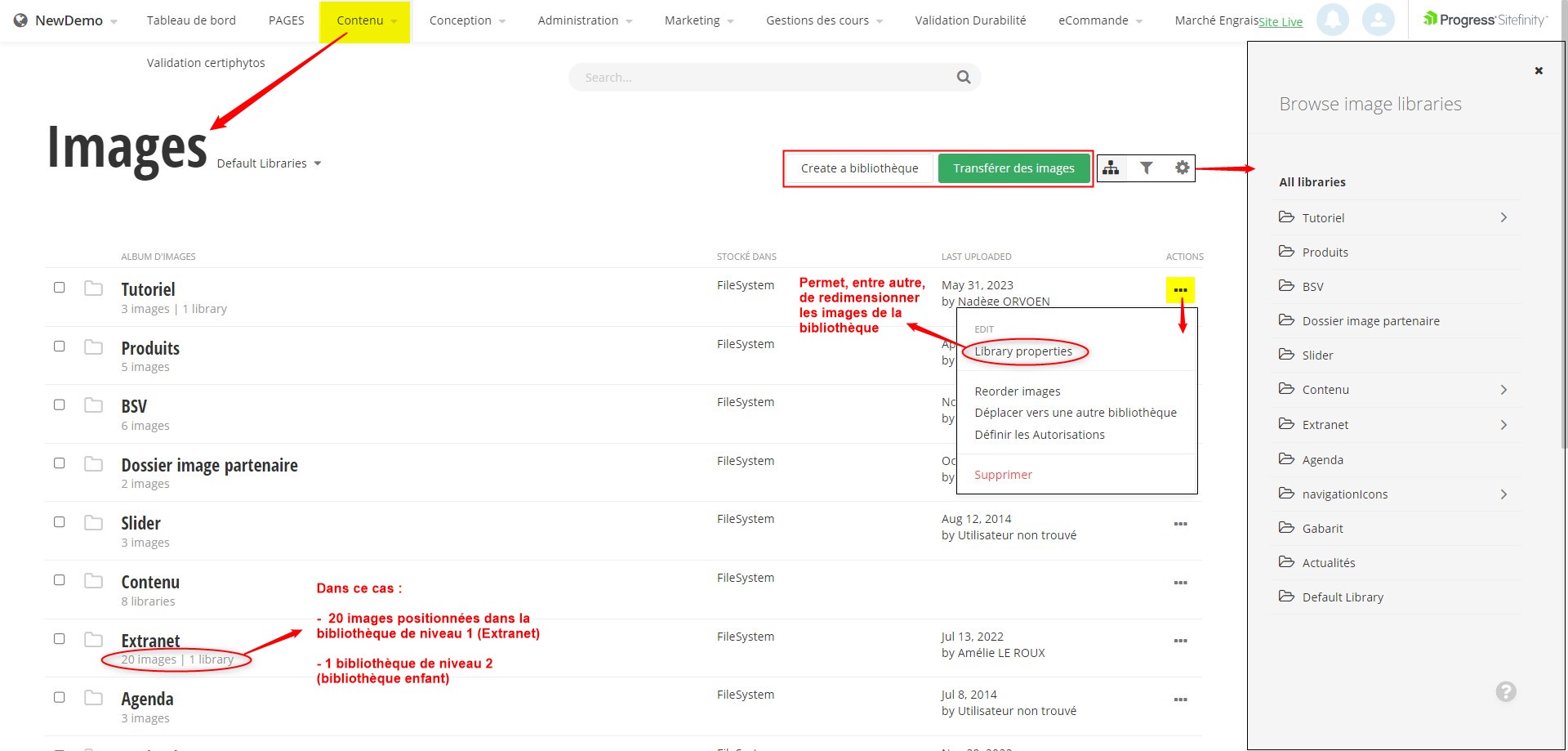Screen dimensions: 1568x751
Task: Choose Library properties from the menu
Action: (1023, 351)
